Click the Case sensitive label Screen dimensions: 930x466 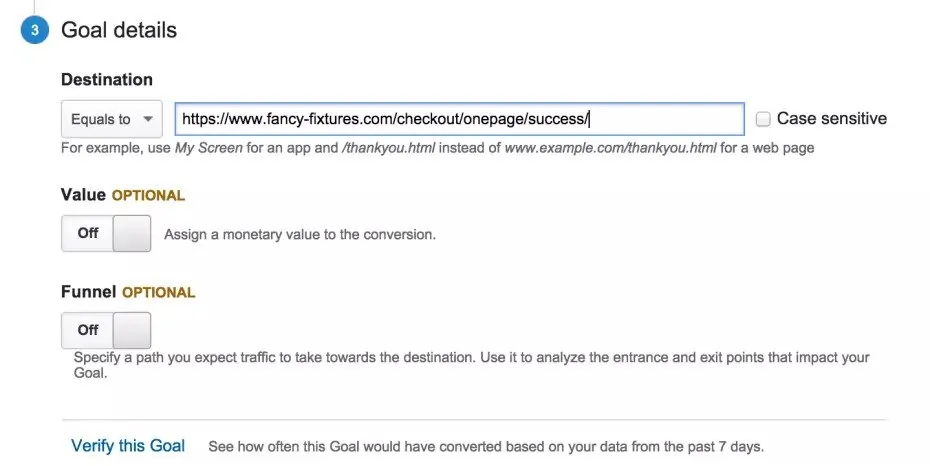pos(832,119)
